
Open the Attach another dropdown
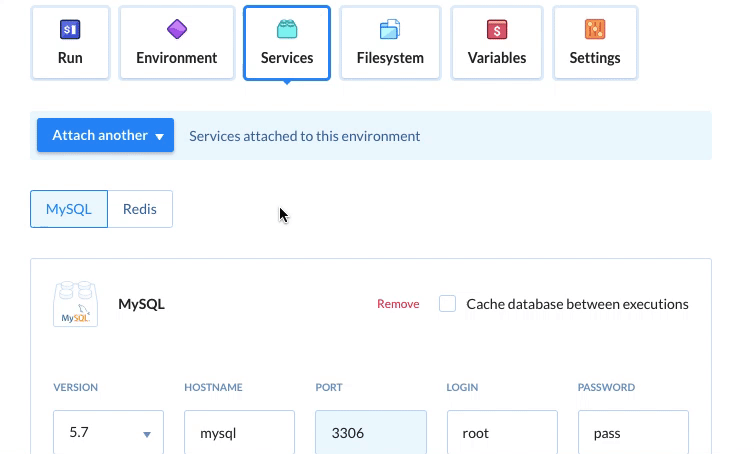point(105,136)
